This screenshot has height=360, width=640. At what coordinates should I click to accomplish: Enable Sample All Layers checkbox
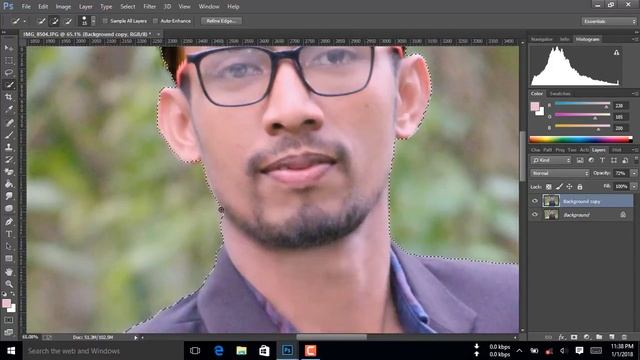105,21
